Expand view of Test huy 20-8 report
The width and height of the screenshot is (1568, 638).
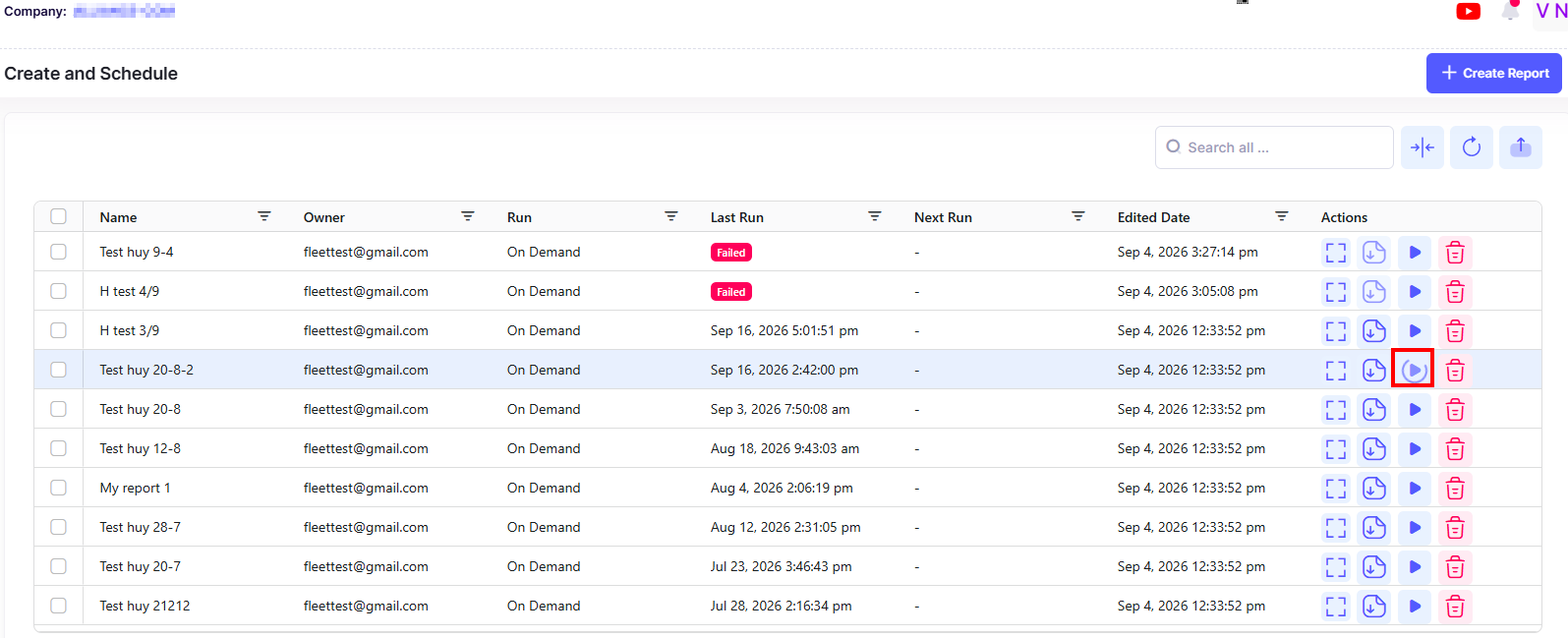(1335, 410)
